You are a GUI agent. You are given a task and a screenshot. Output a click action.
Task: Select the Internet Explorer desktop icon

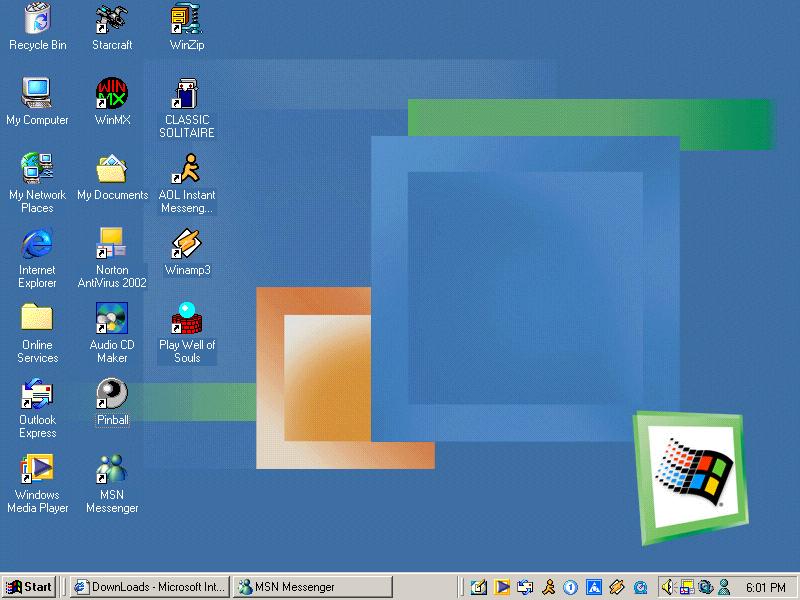coord(37,244)
